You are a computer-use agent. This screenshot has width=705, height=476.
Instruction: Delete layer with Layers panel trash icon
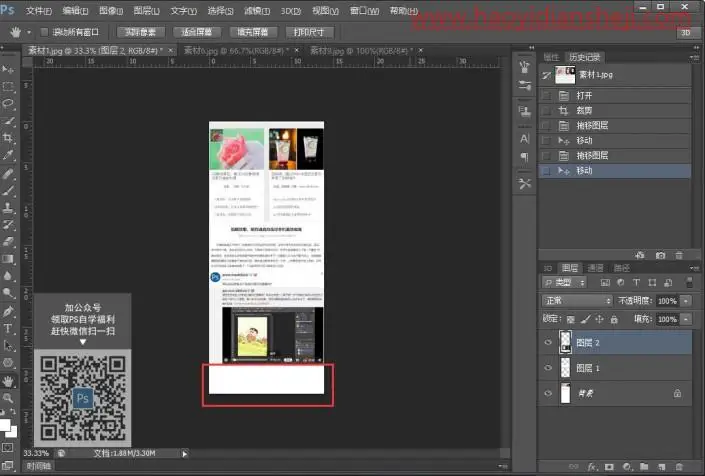point(679,467)
